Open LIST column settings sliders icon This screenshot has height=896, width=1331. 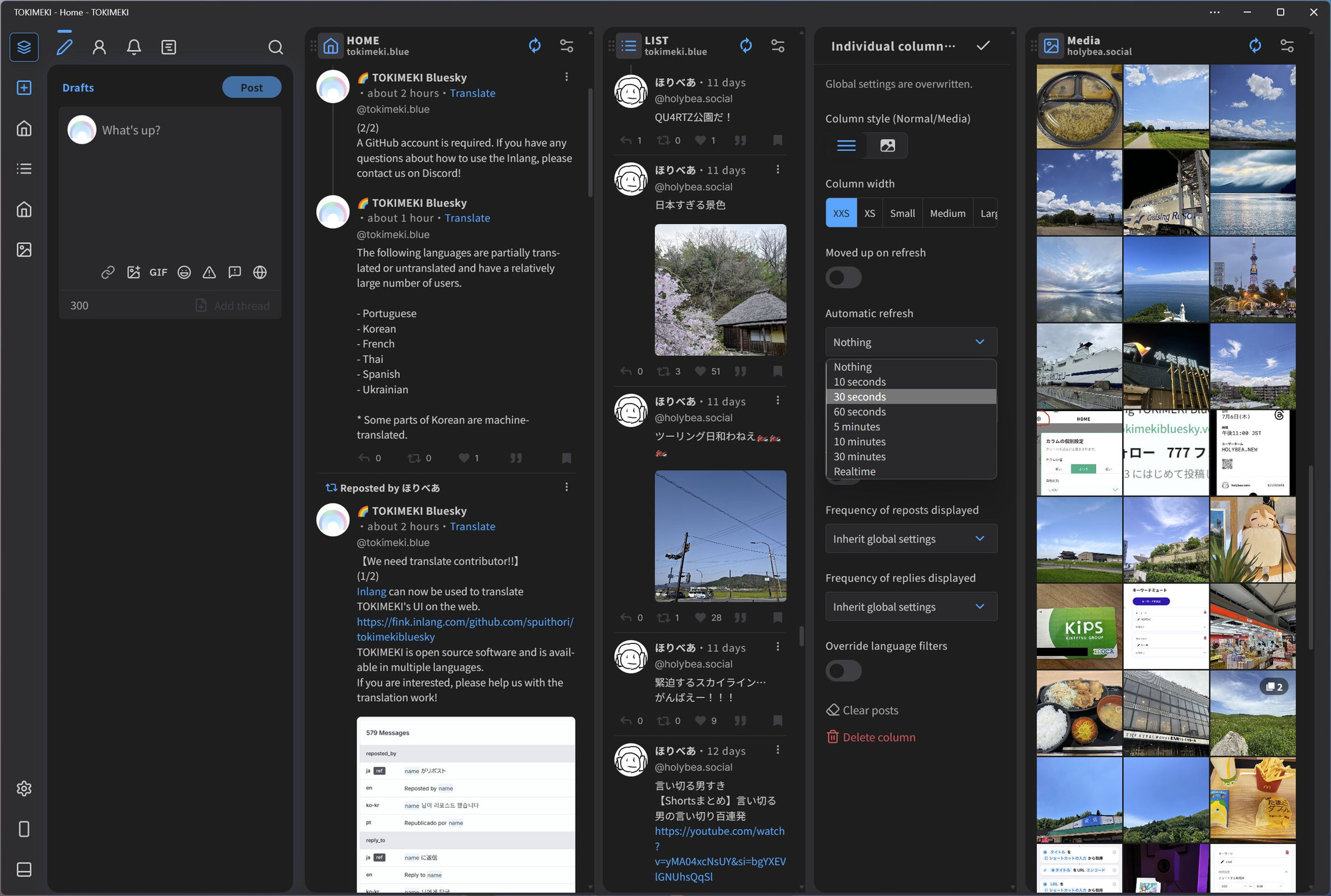coord(778,45)
